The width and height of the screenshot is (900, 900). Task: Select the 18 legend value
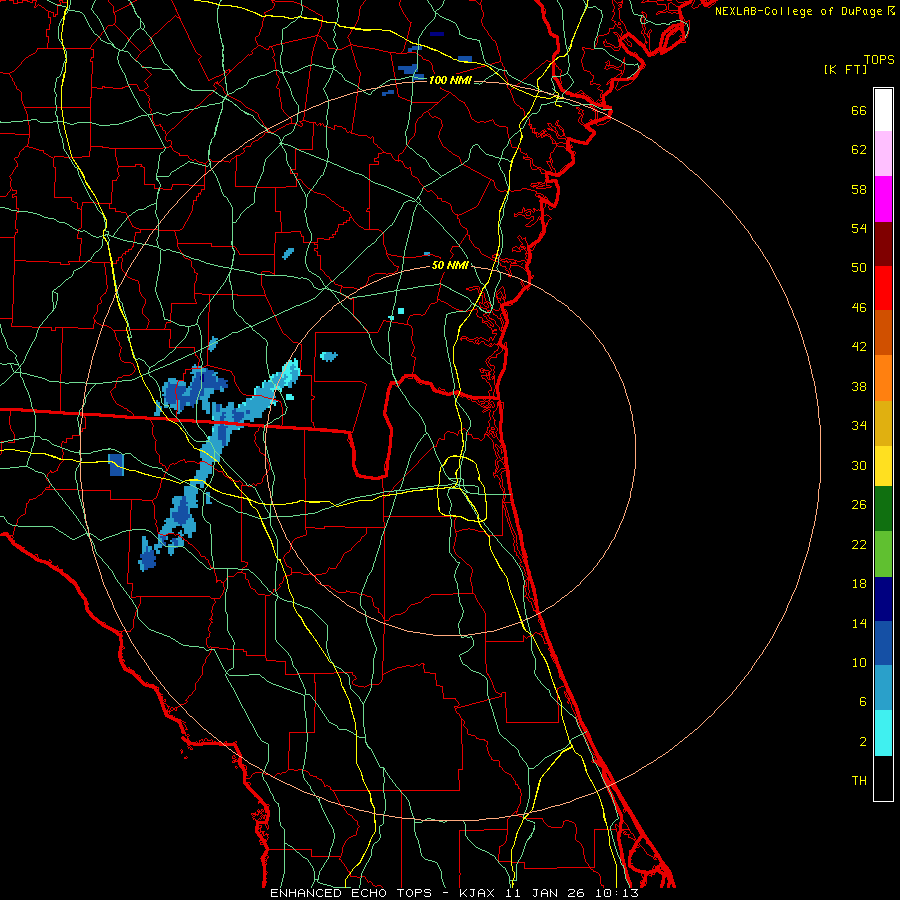pos(859,584)
